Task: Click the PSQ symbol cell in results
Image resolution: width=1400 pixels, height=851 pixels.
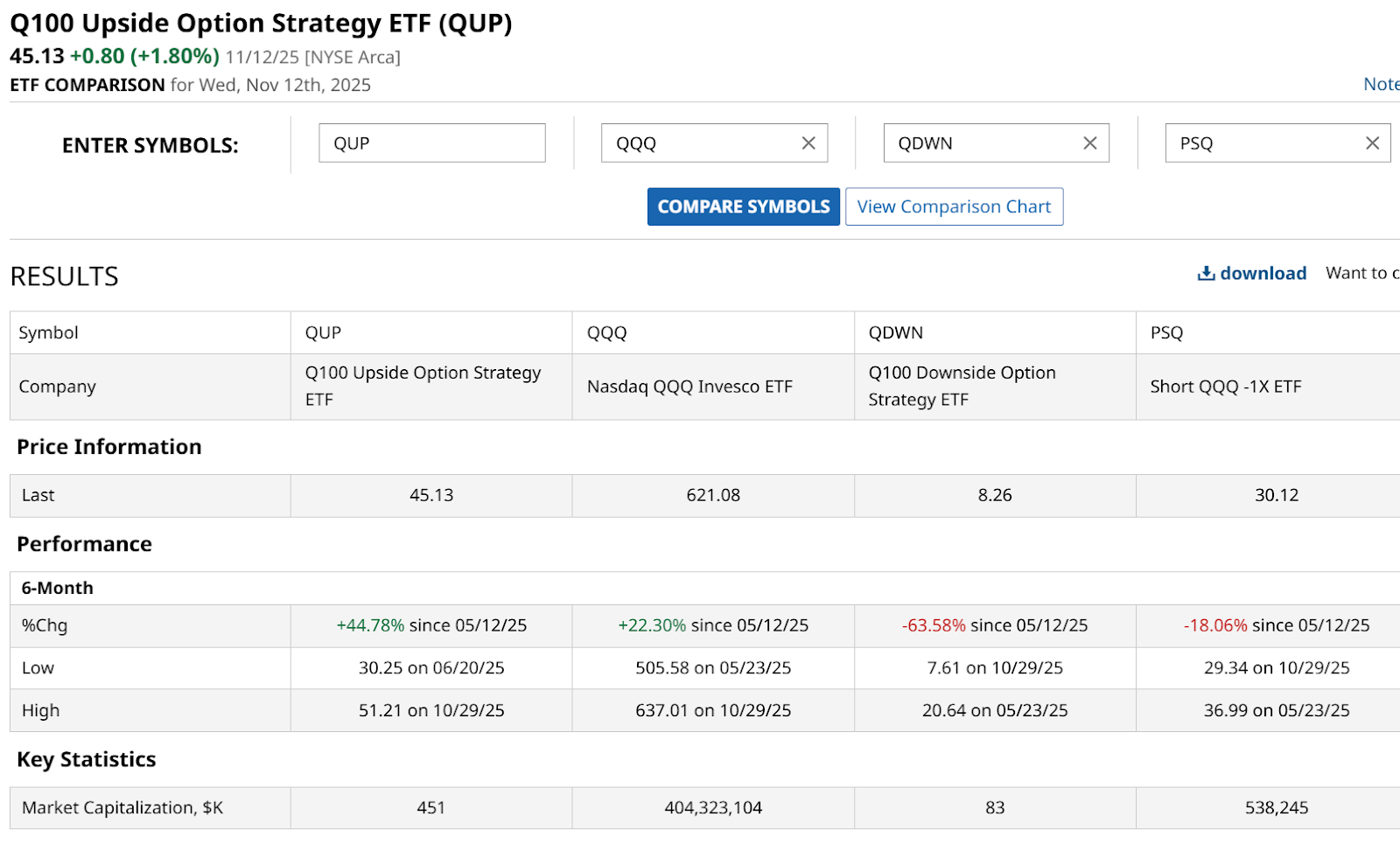Action: pyautogui.click(x=1166, y=333)
